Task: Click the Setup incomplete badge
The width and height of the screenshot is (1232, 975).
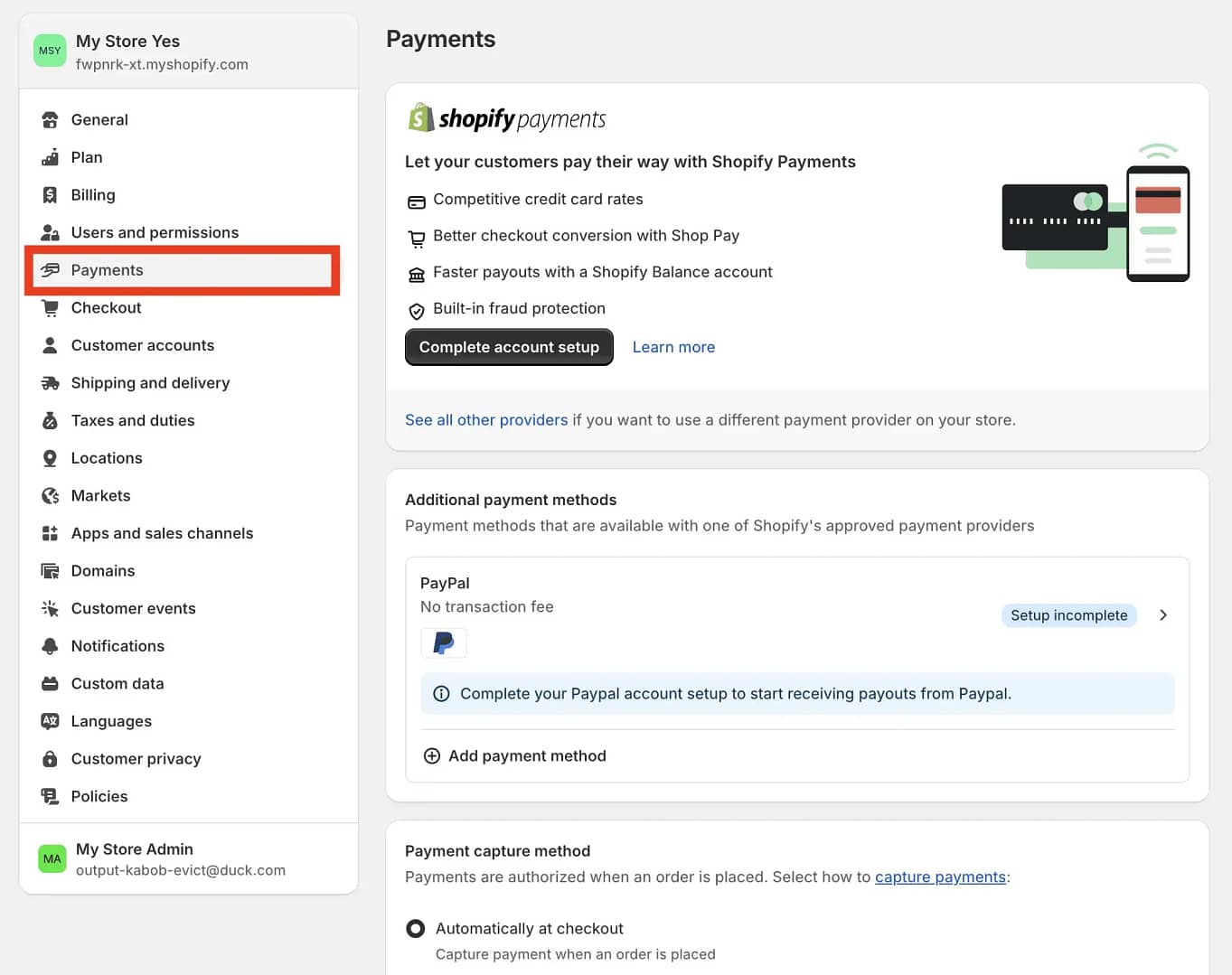Action: (x=1069, y=615)
